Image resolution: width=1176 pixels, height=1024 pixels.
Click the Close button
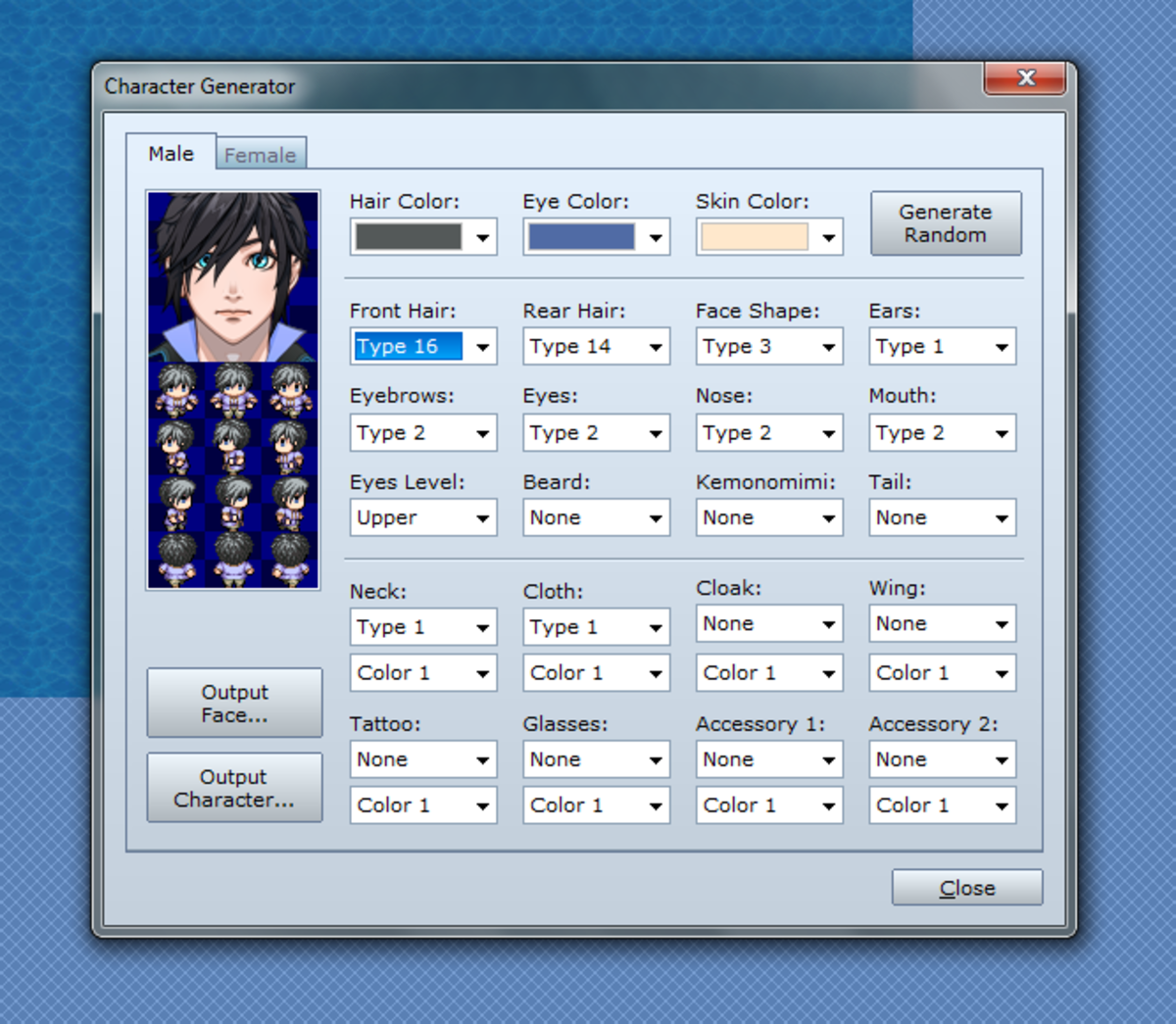point(965,887)
